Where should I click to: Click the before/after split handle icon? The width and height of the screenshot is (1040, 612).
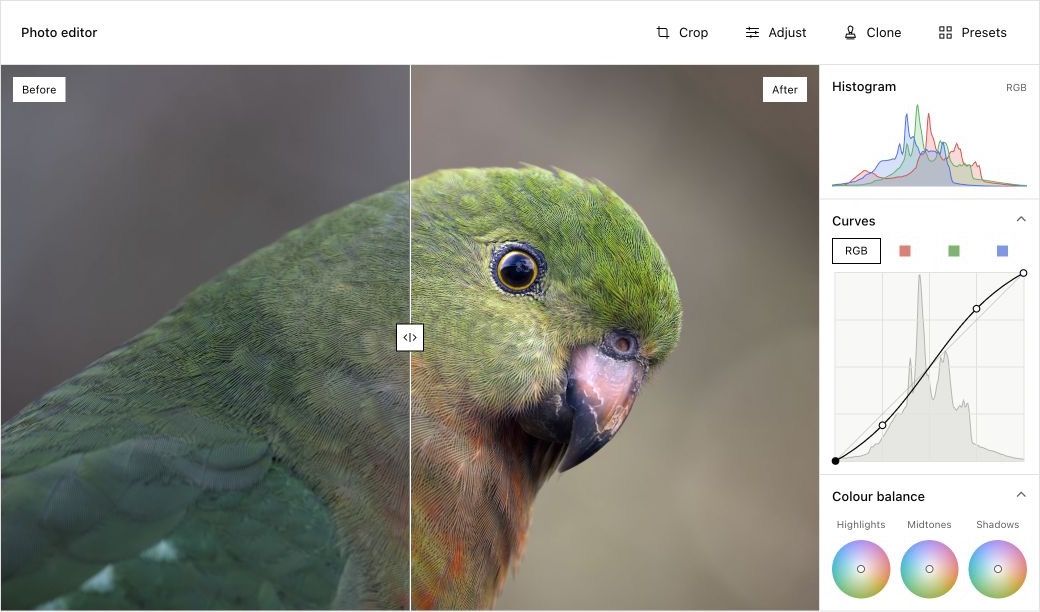[410, 337]
